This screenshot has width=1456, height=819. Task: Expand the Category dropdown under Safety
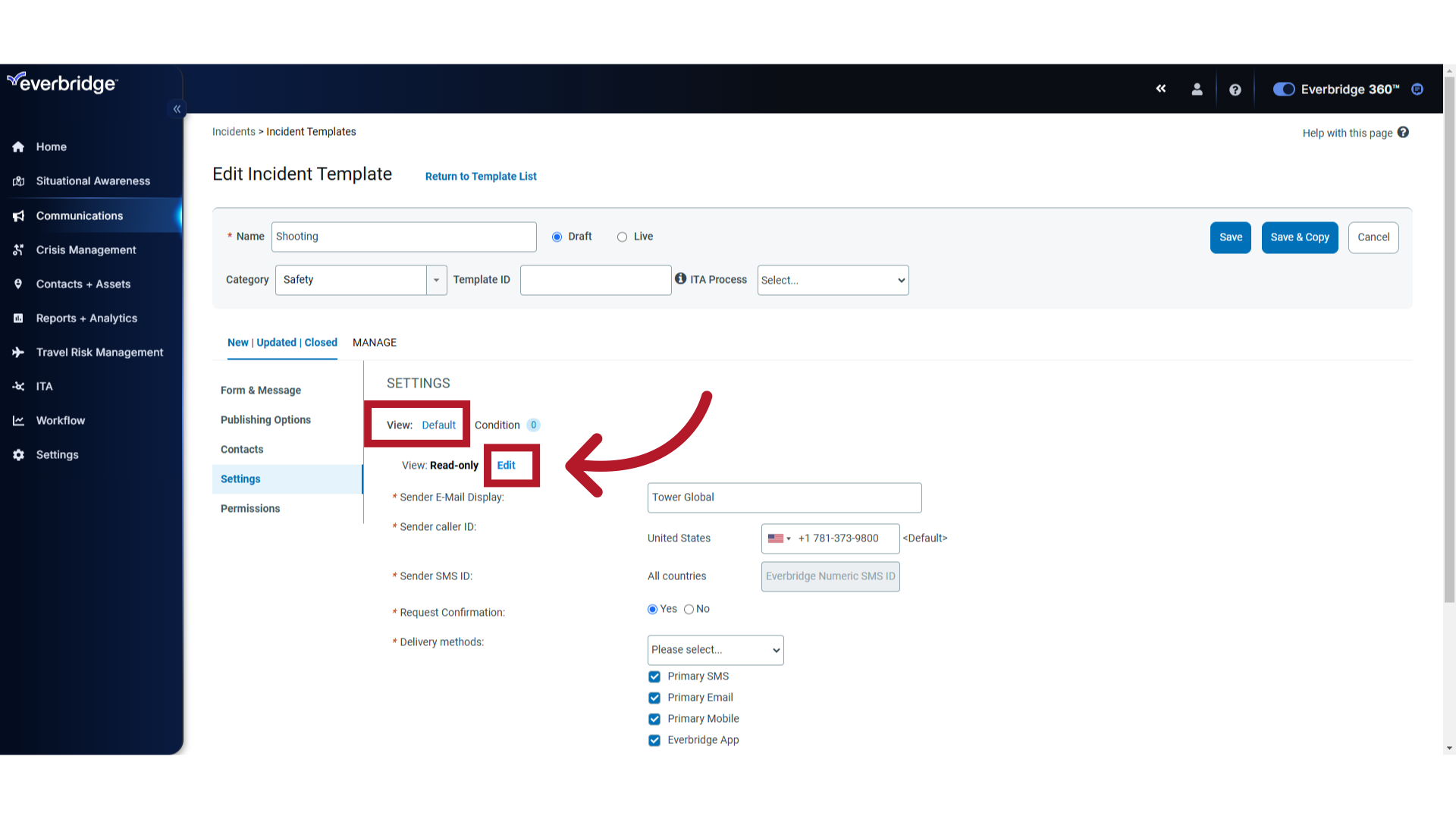[436, 280]
